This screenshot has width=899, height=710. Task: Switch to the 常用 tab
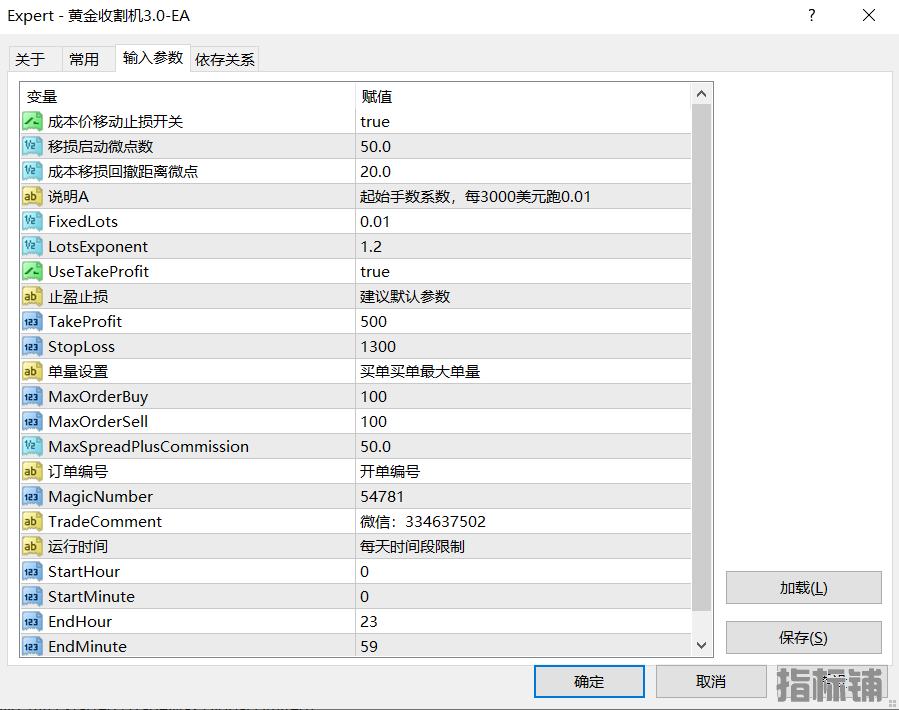point(88,59)
